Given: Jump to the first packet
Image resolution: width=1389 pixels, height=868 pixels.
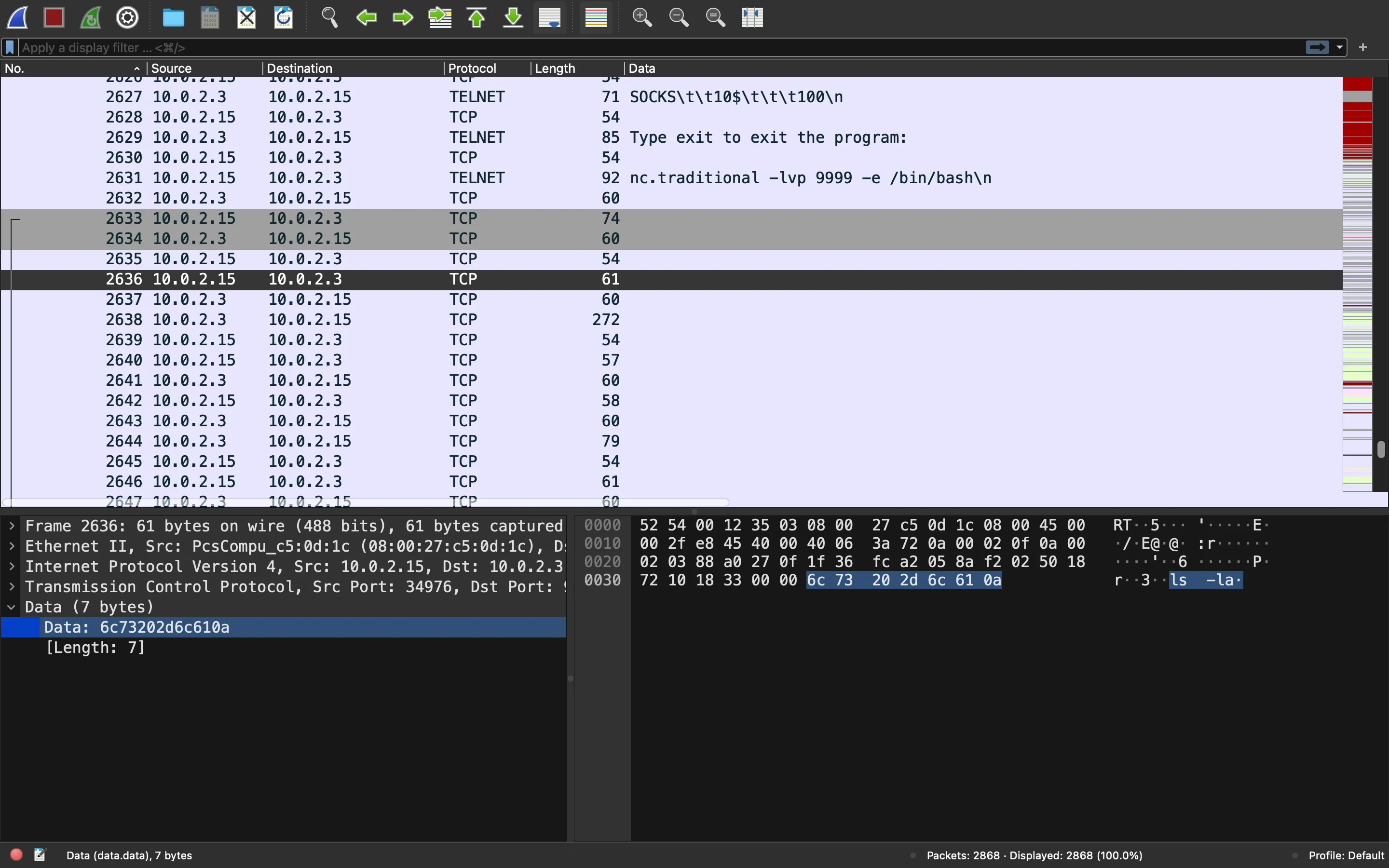Looking at the screenshot, I should pos(477,17).
